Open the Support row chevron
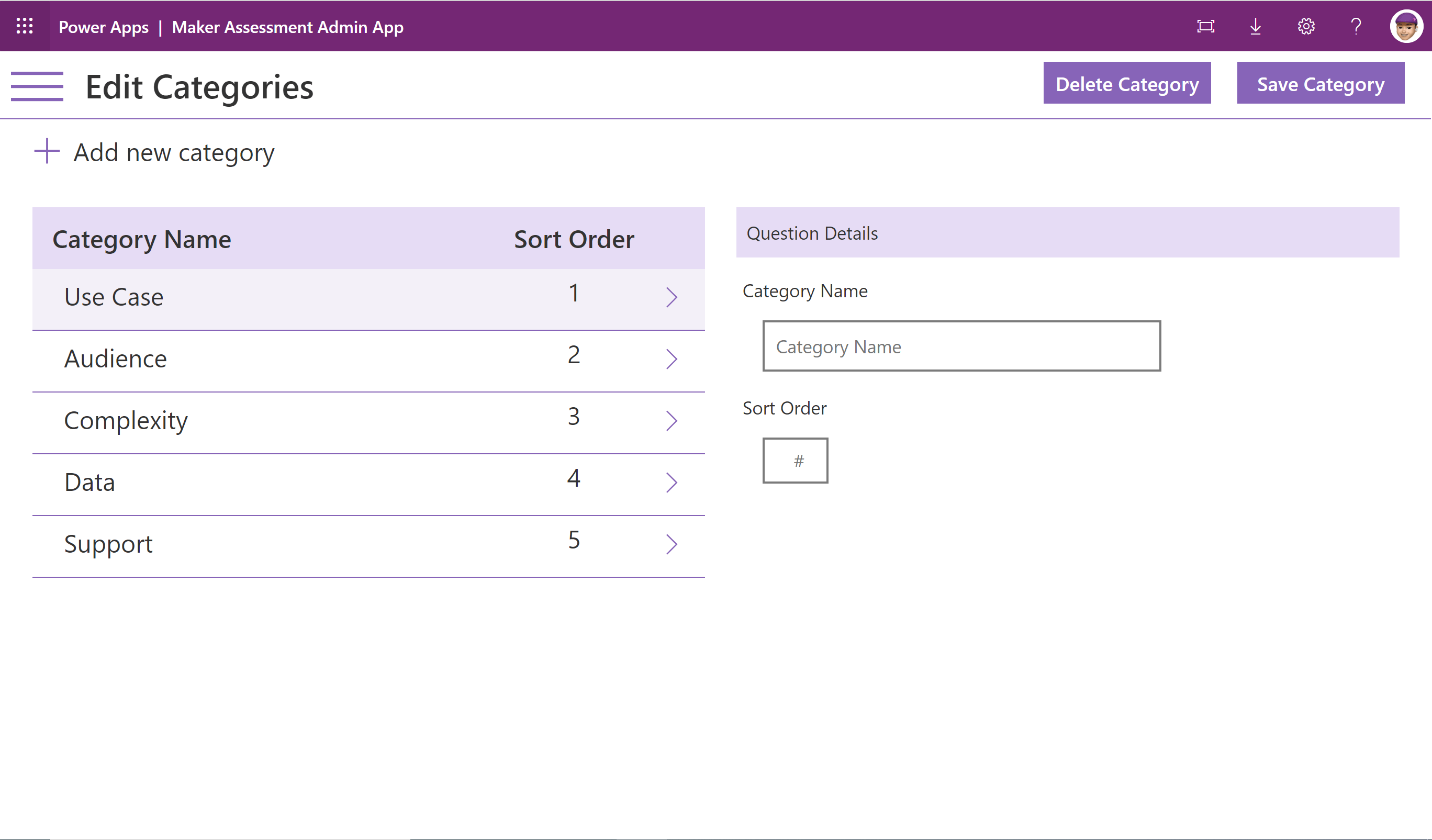This screenshot has height=840, width=1432. point(672,544)
